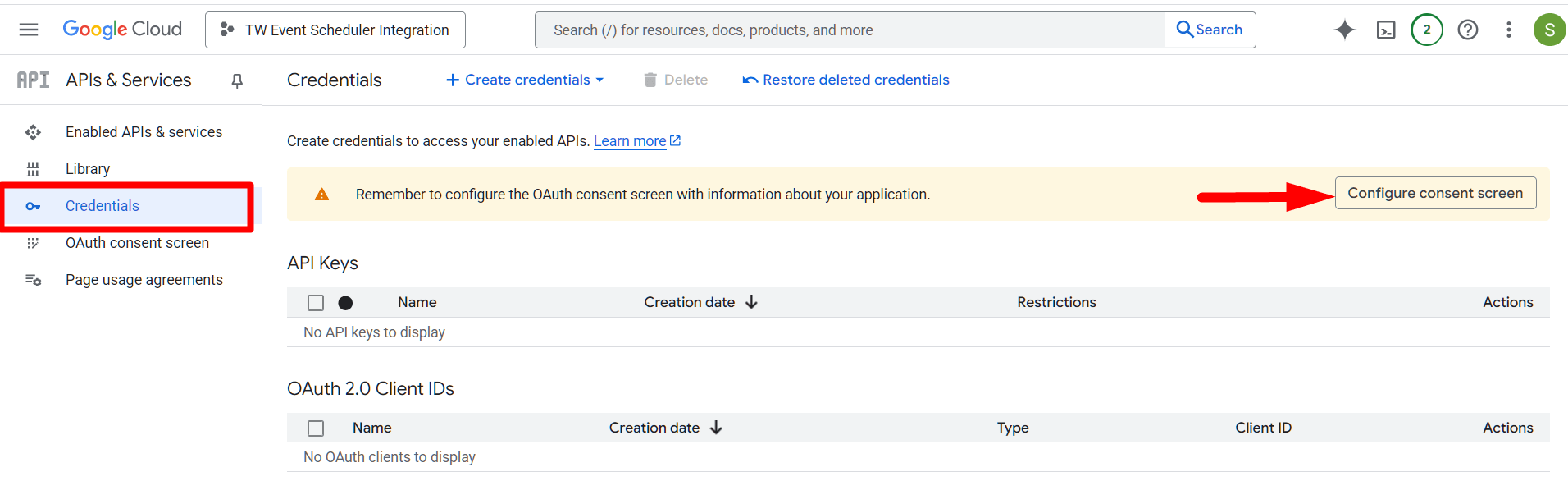This screenshot has height=504, width=1568.
Task: Click Restore deleted credentials
Action: coord(846,80)
